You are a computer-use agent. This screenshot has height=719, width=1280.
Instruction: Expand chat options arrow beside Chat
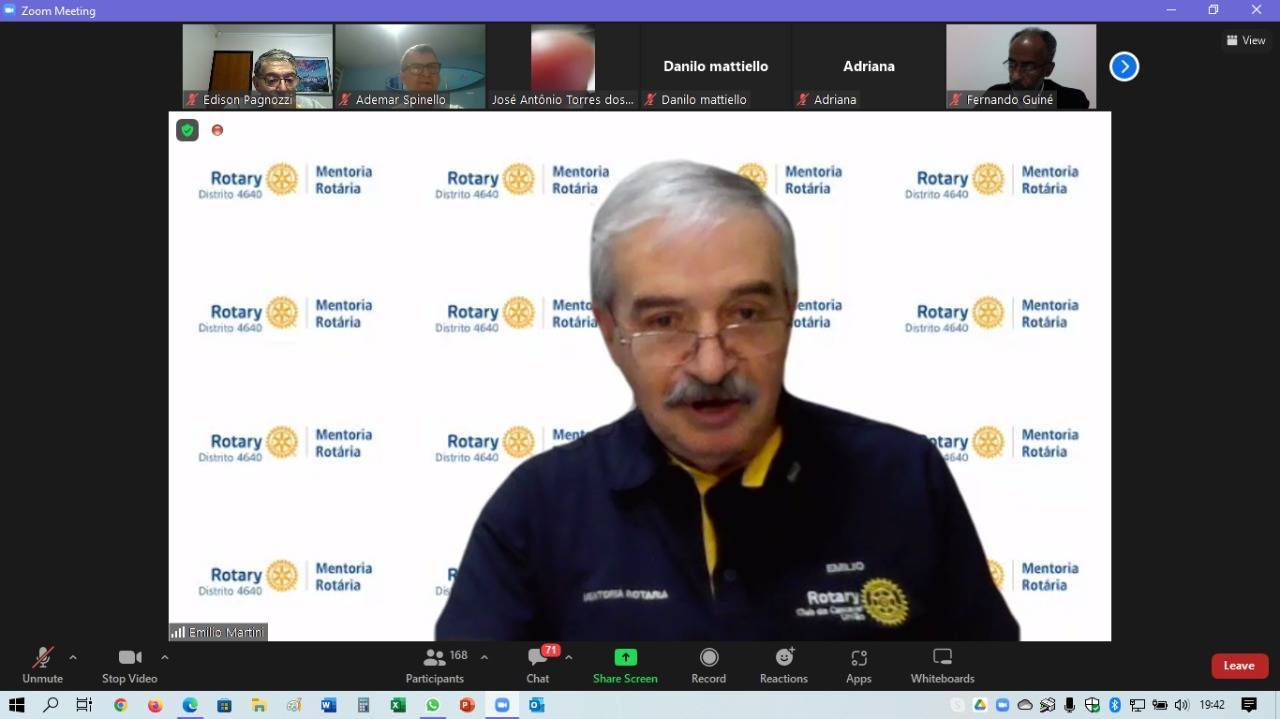[x=569, y=657]
